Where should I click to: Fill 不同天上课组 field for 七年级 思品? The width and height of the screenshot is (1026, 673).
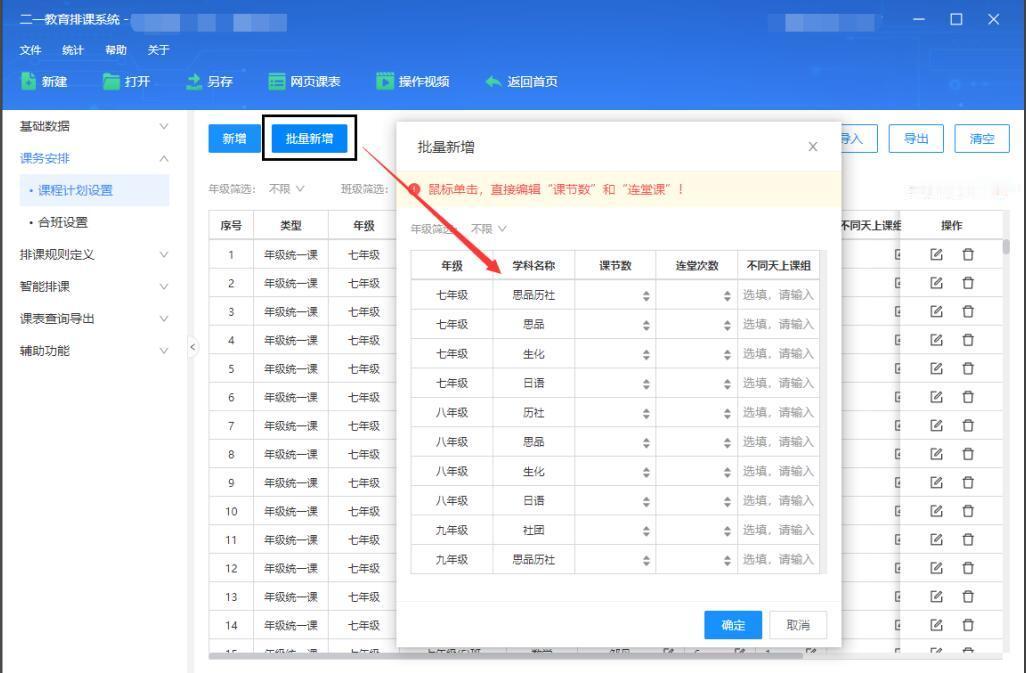pos(778,324)
